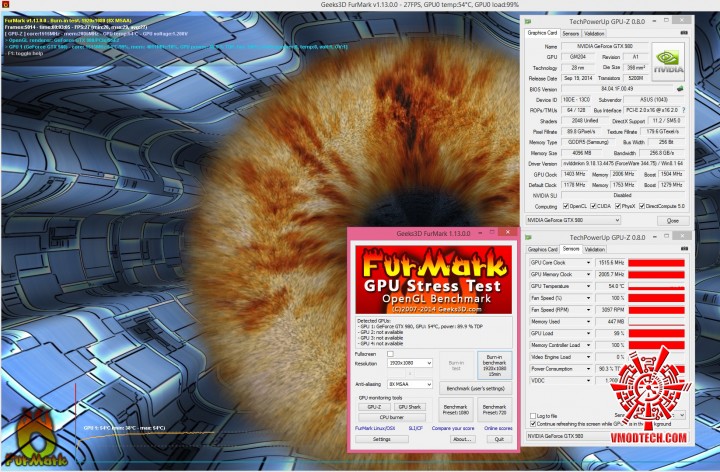The height and width of the screenshot is (472, 720).
Task: Click the About... button in FurMark
Action: tap(462, 439)
